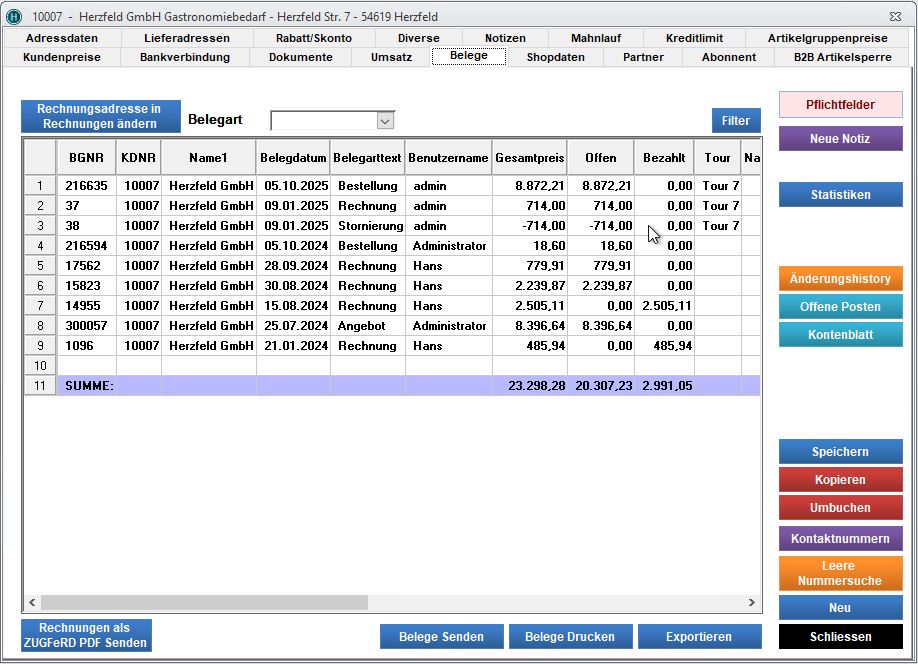Screen dimensions: 918x664
Task: Select row with BGNR 300057
Action: (x=86, y=326)
